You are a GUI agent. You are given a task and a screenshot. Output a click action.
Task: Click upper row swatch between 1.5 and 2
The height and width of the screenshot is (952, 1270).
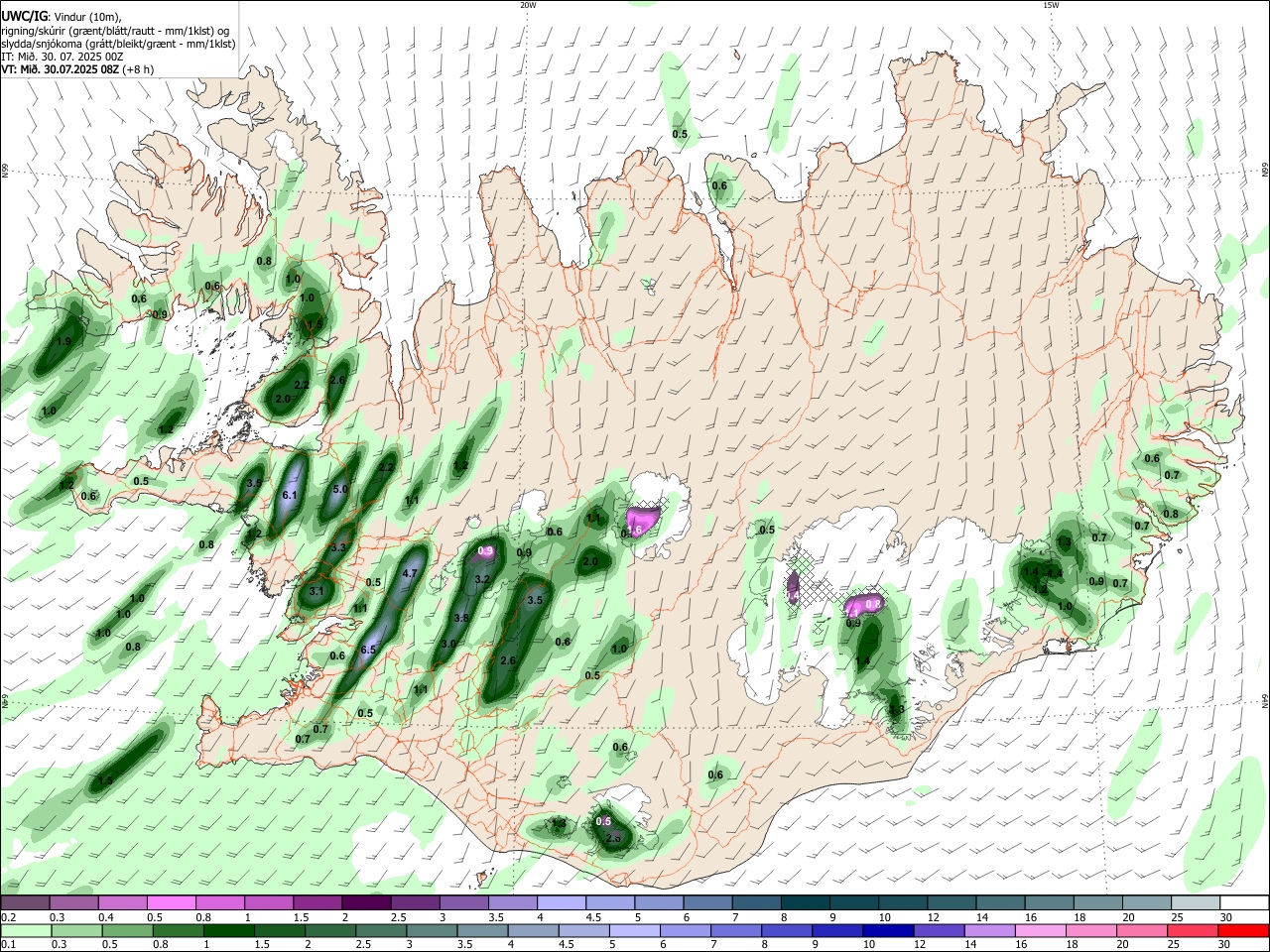tap(317, 902)
